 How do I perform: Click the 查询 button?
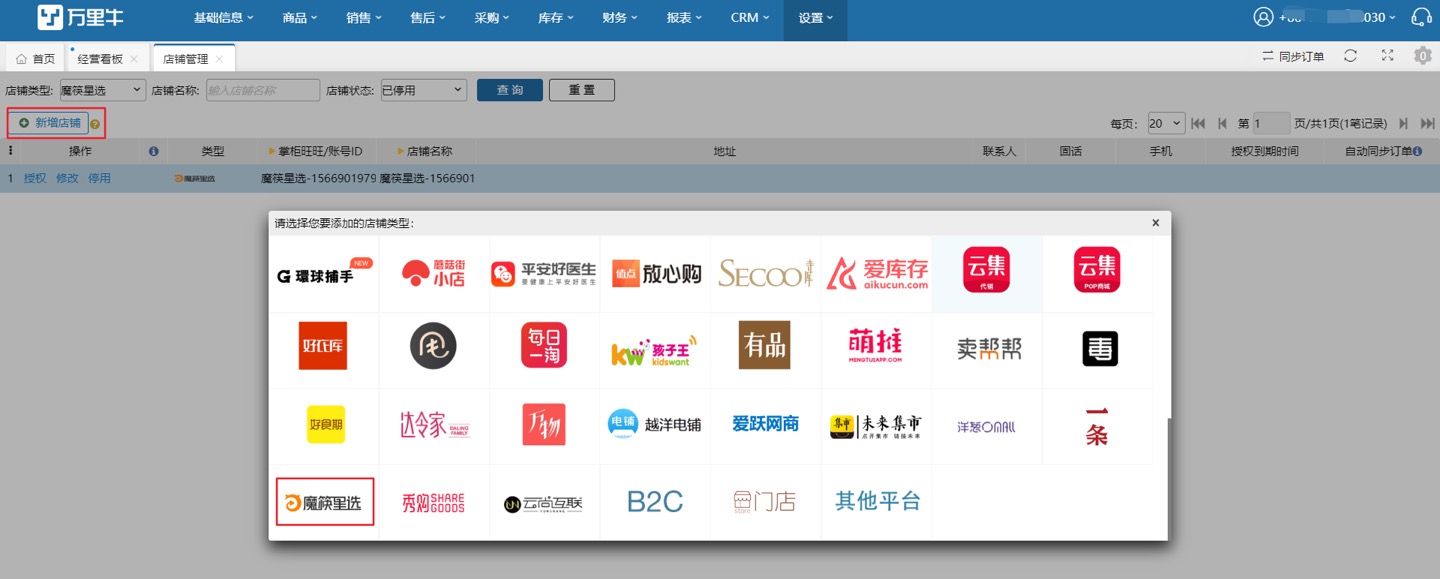[510, 90]
